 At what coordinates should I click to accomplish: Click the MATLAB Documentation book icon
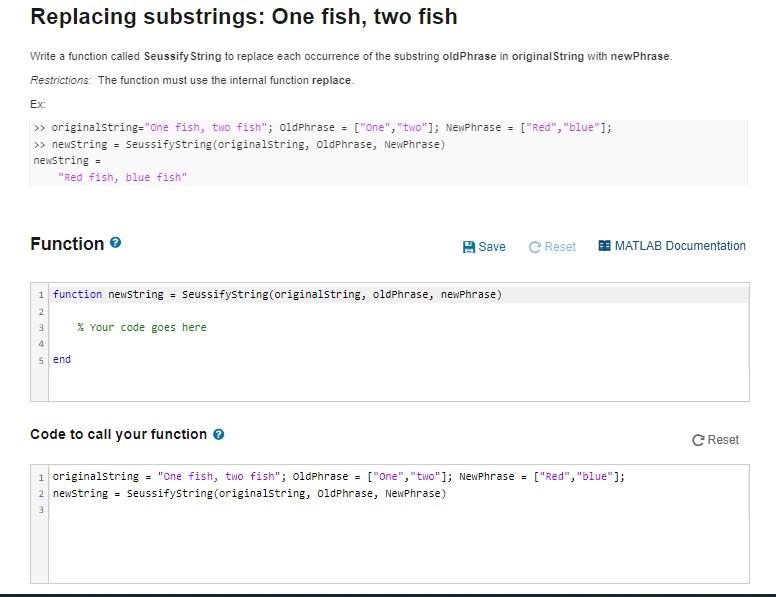click(604, 246)
